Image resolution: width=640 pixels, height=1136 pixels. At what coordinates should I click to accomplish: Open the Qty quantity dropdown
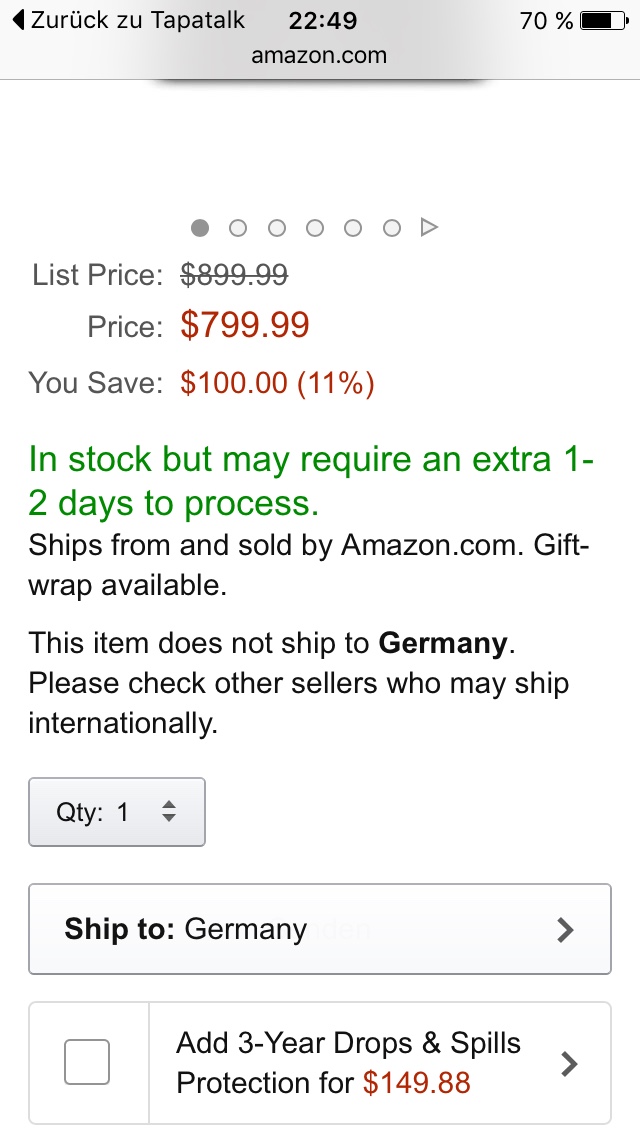(x=117, y=812)
